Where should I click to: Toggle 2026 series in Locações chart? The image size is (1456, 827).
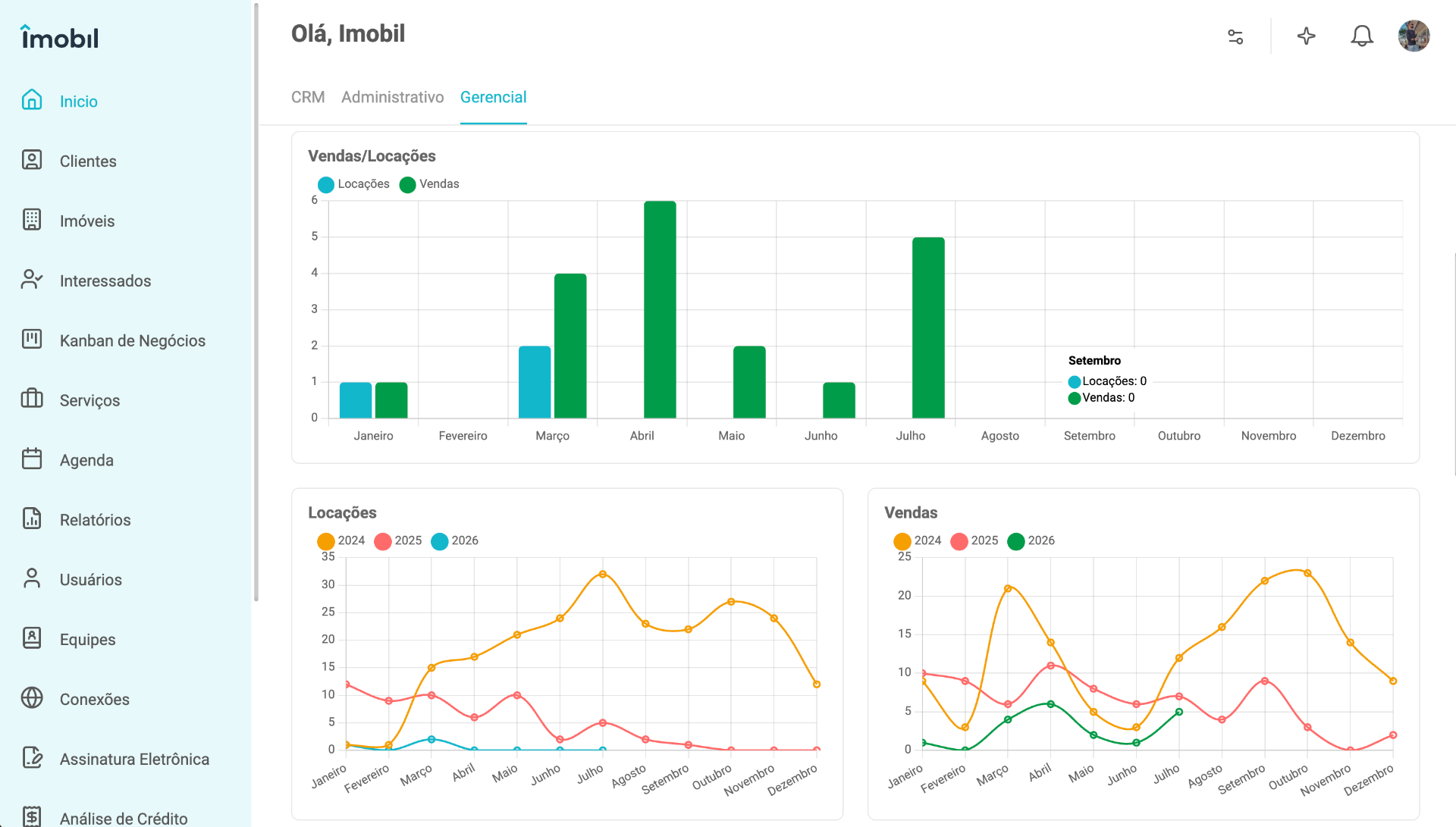pyautogui.click(x=455, y=540)
